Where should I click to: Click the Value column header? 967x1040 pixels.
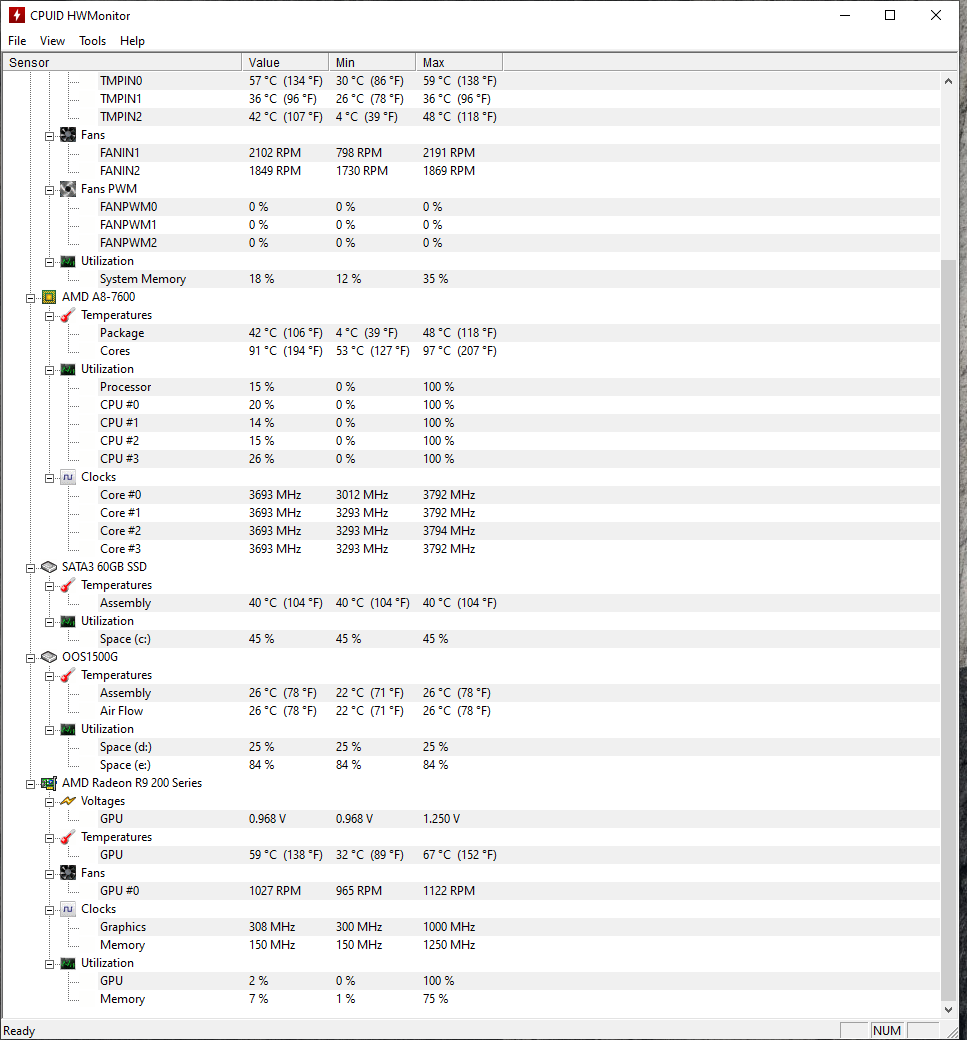285,62
